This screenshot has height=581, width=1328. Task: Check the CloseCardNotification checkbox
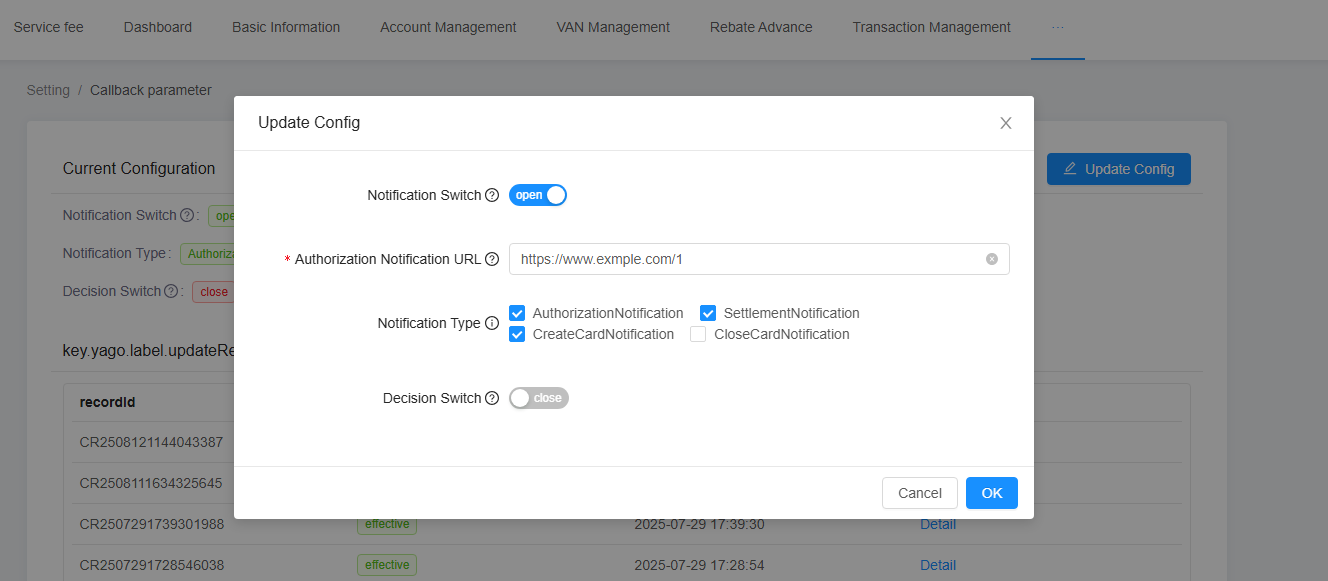698,334
